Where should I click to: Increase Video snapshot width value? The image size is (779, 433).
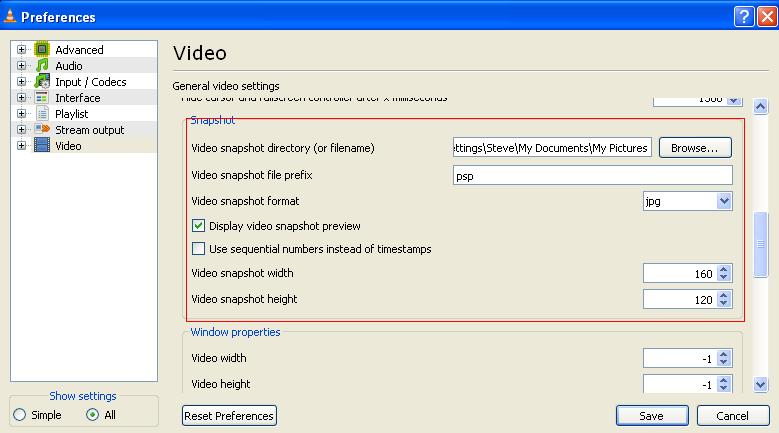(724, 269)
